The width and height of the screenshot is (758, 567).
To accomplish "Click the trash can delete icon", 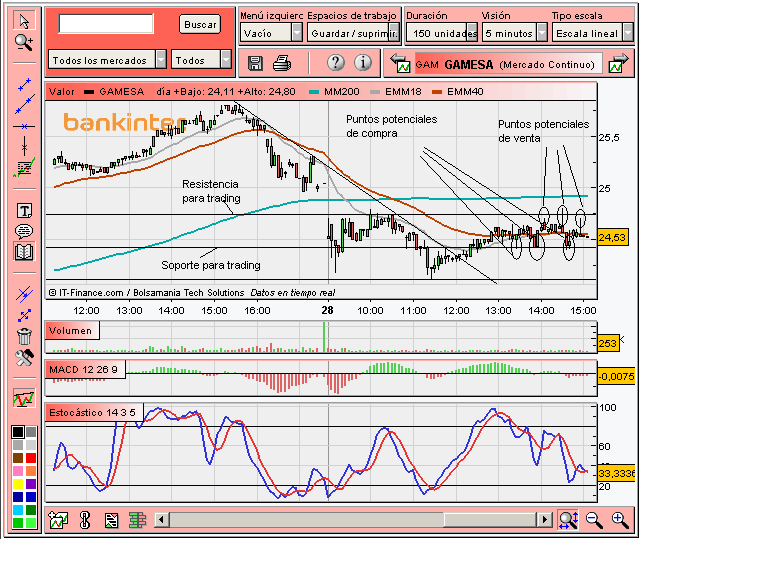I will click(24, 336).
